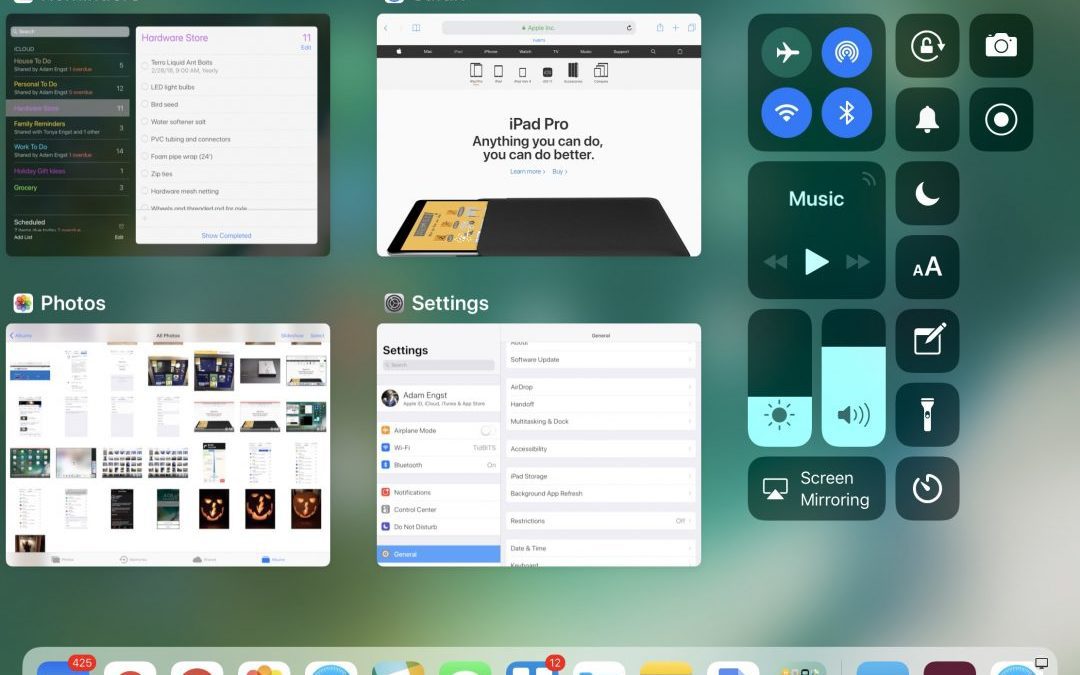Go back in Safari

click(386, 28)
